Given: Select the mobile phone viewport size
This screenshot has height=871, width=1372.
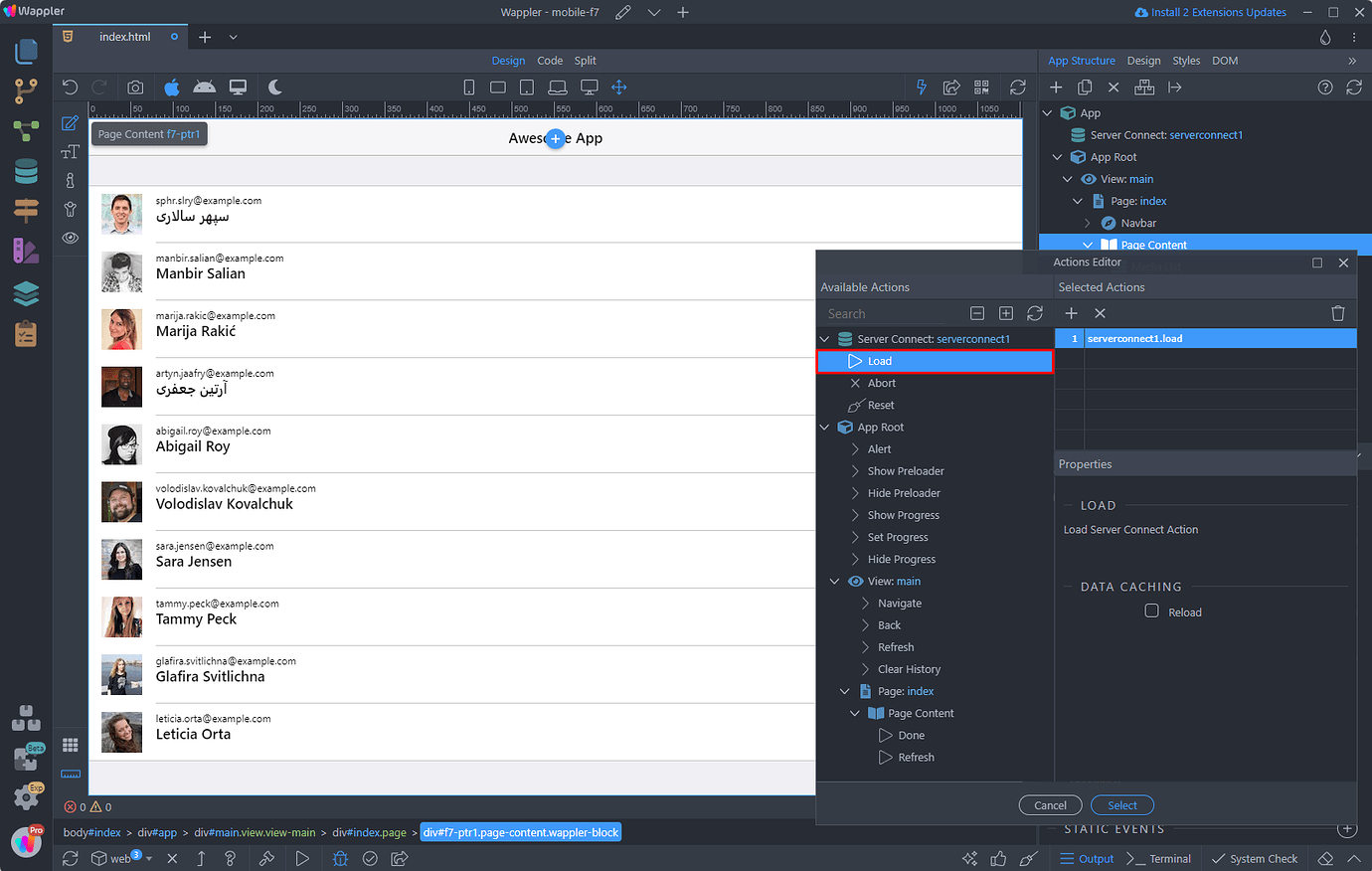Looking at the screenshot, I should click(x=468, y=87).
